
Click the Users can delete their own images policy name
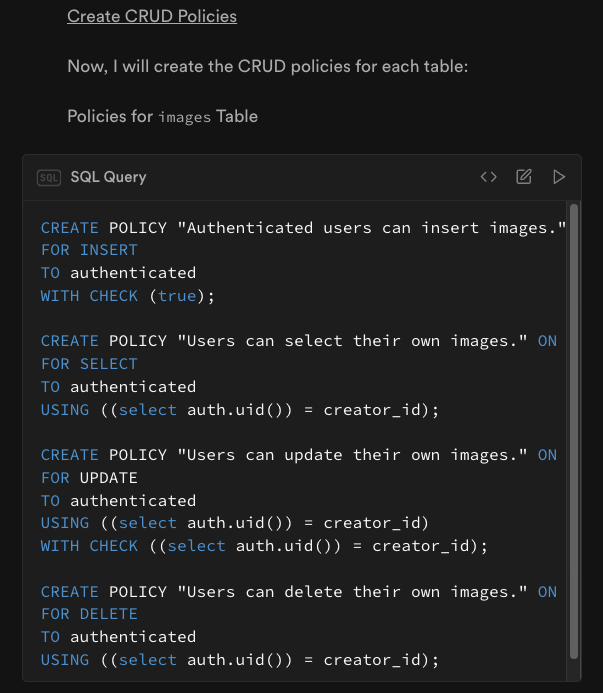pyautogui.click(x=352, y=592)
